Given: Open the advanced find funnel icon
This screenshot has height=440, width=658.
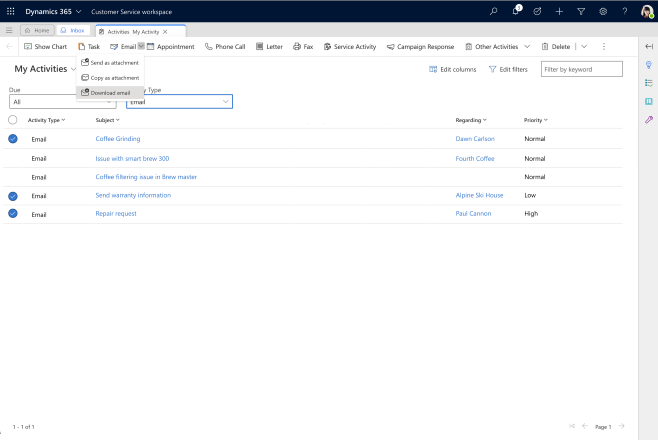Looking at the screenshot, I should click(x=581, y=11).
